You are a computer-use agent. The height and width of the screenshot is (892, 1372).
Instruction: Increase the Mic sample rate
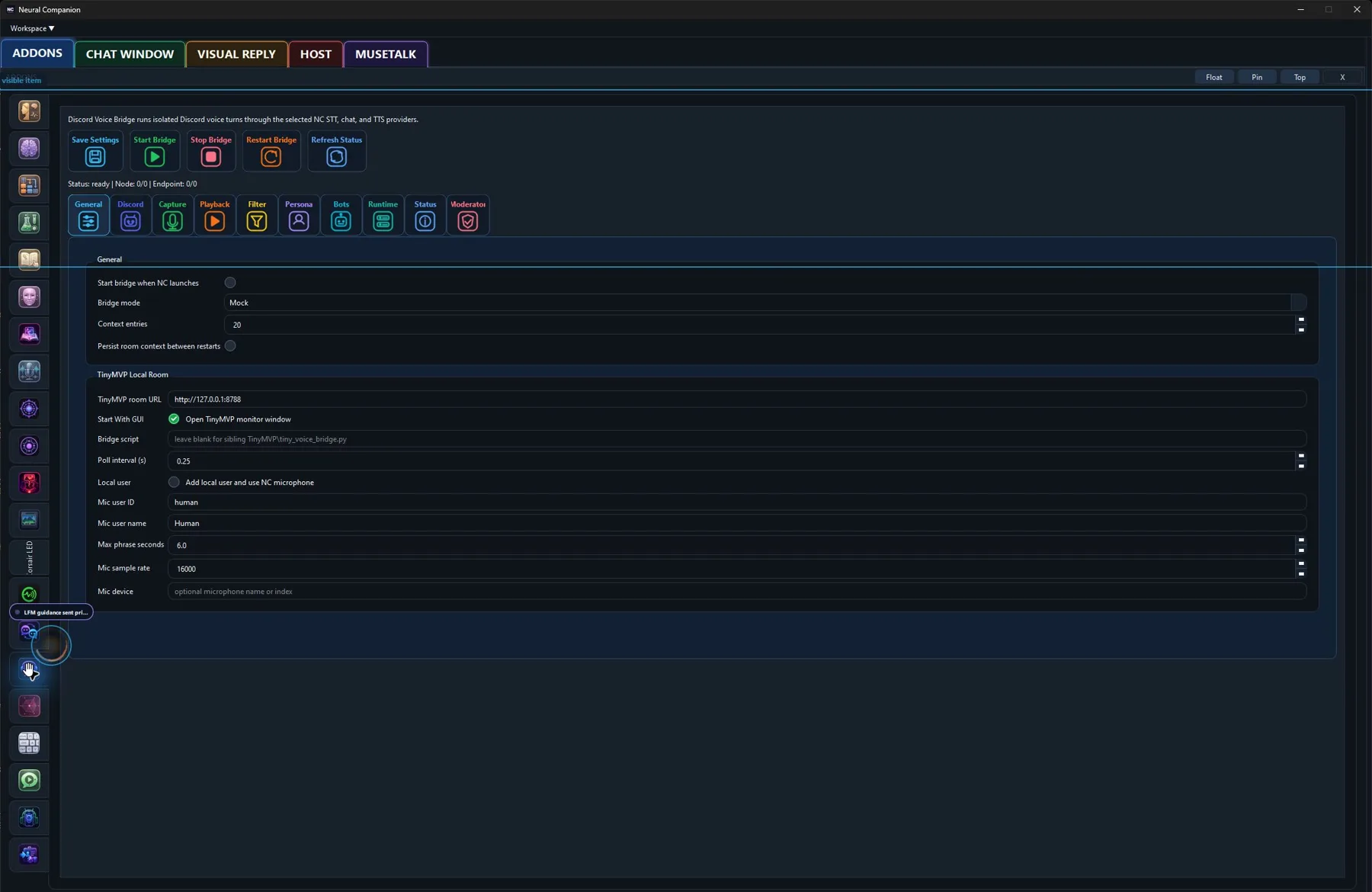[1301, 564]
